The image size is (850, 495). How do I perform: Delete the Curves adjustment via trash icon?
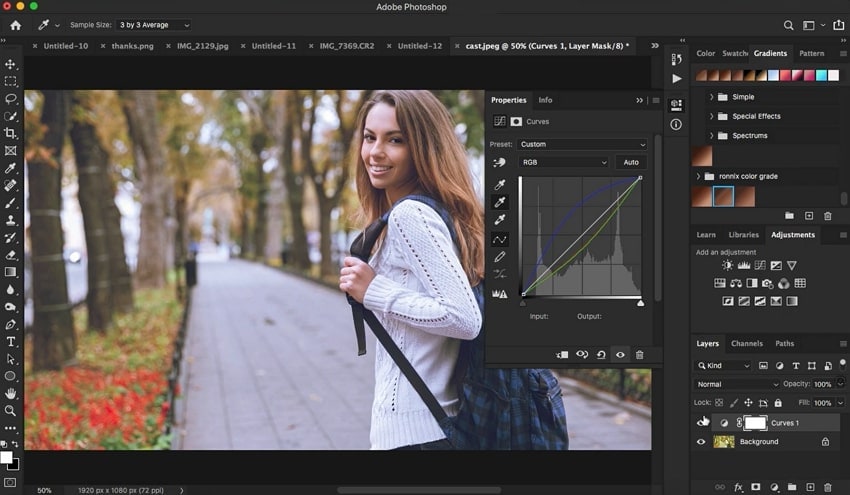(x=640, y=355)
